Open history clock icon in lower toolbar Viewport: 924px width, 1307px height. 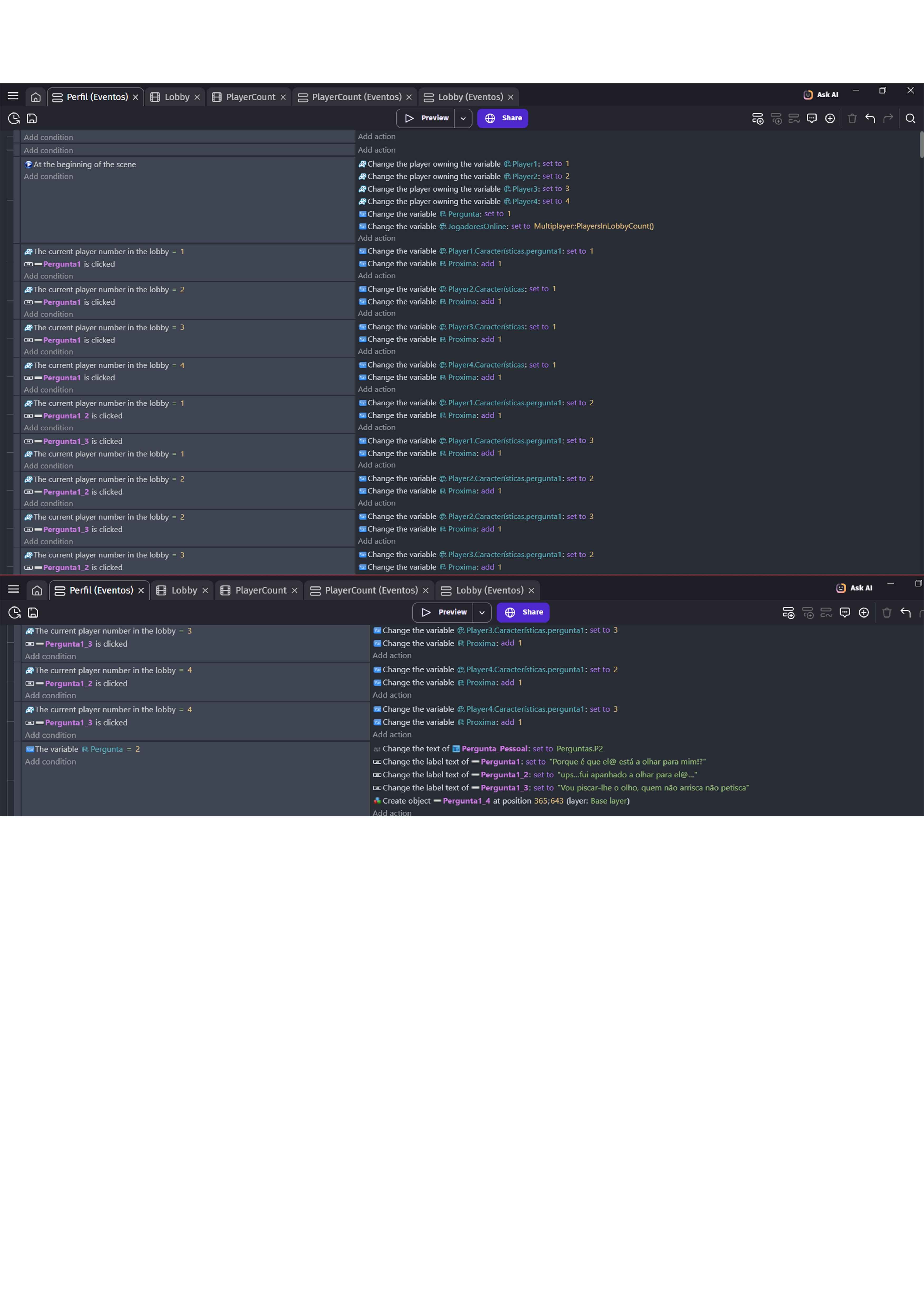click(15, 613)
